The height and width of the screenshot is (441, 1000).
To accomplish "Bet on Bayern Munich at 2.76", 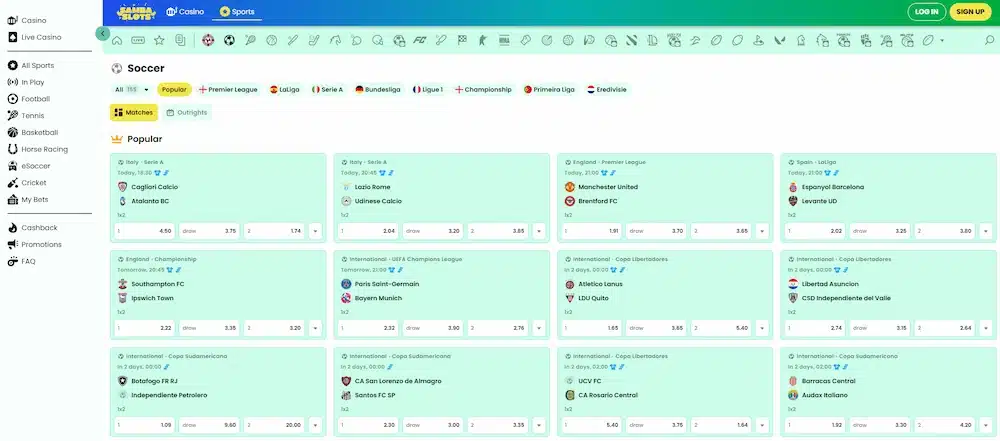I will click(497, 328).
